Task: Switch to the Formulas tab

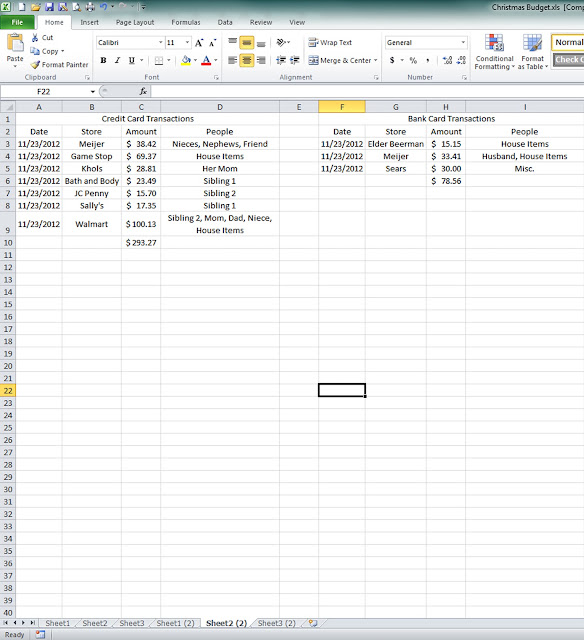Action: pyautogui.click(x=186, y=22)
